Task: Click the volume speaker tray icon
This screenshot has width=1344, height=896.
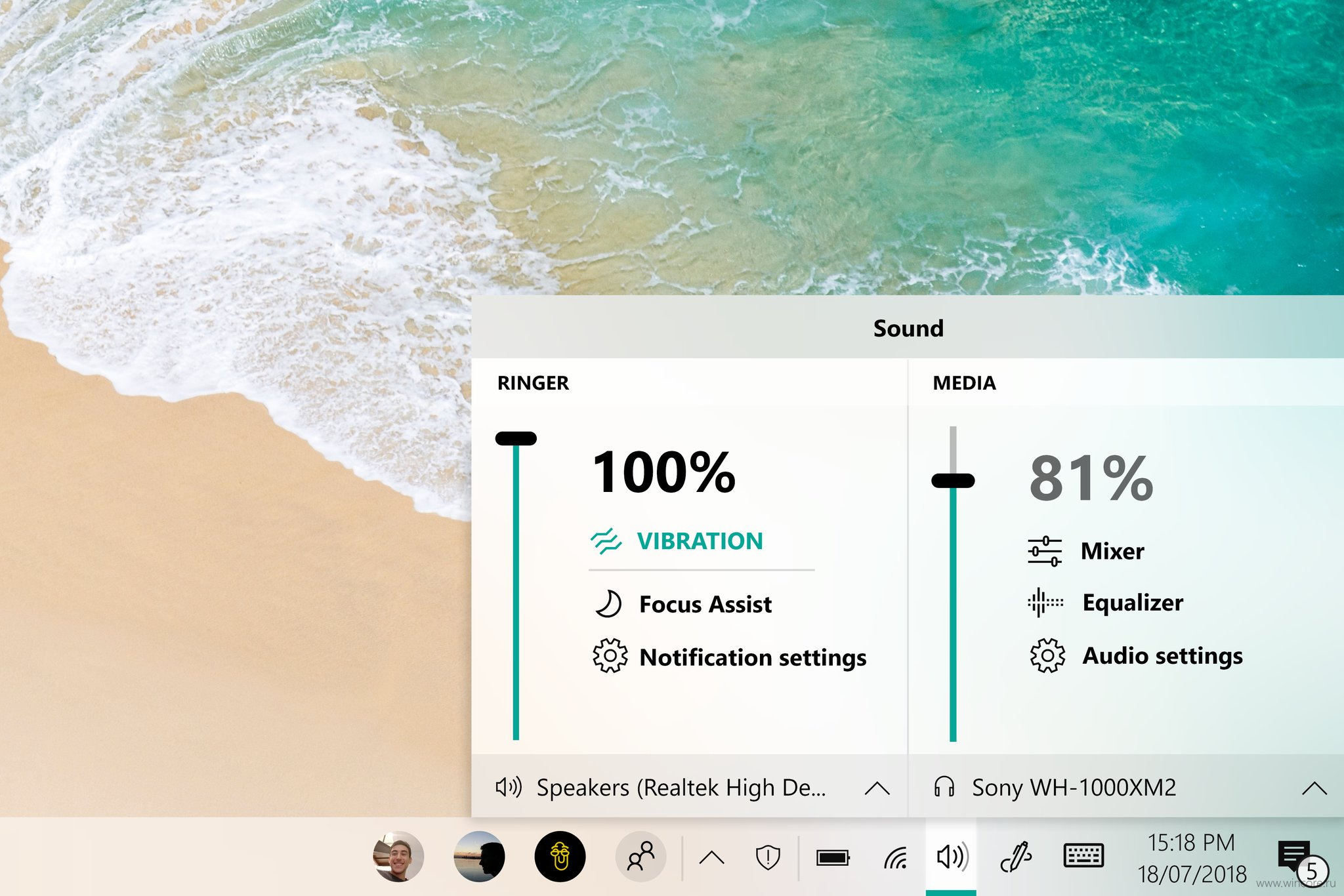Action: (x=952, y=857)
